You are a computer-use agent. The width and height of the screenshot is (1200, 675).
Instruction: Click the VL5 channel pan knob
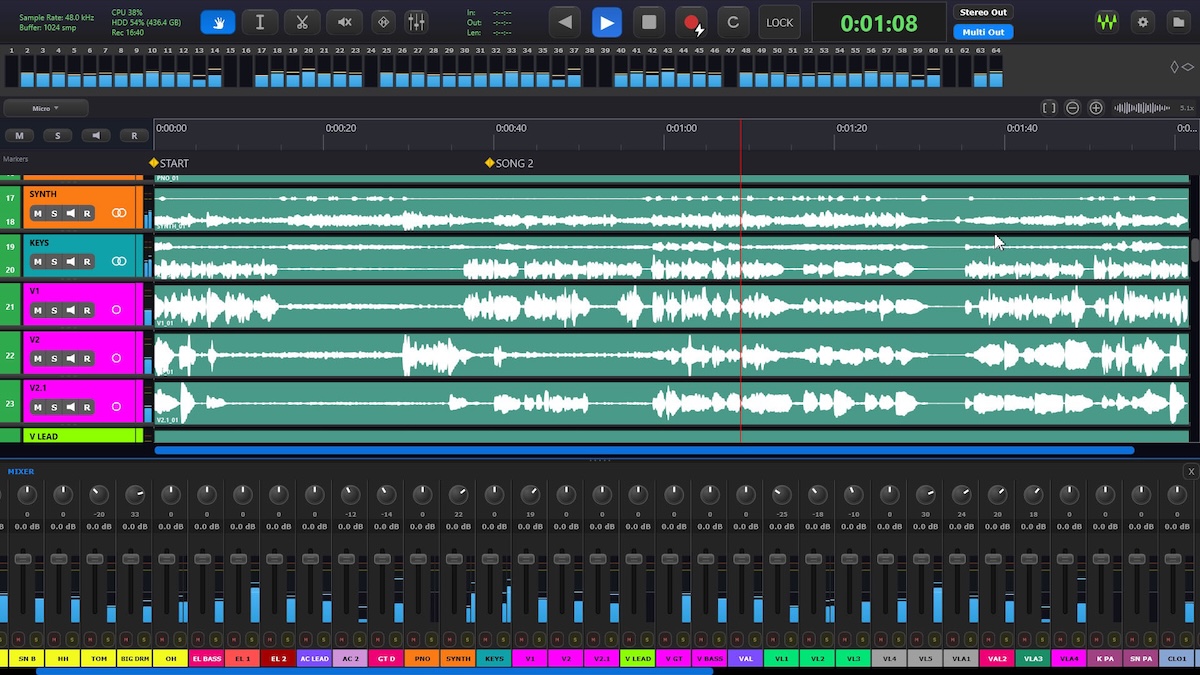pos(925,494)
